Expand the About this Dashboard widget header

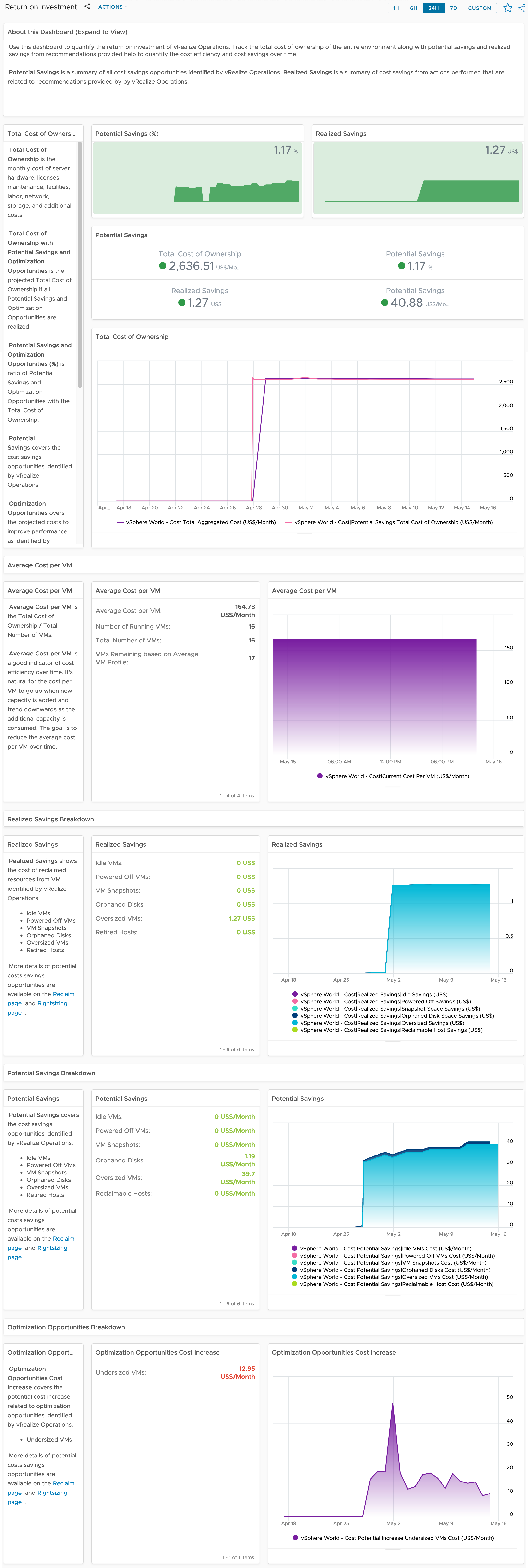[264, 32]
